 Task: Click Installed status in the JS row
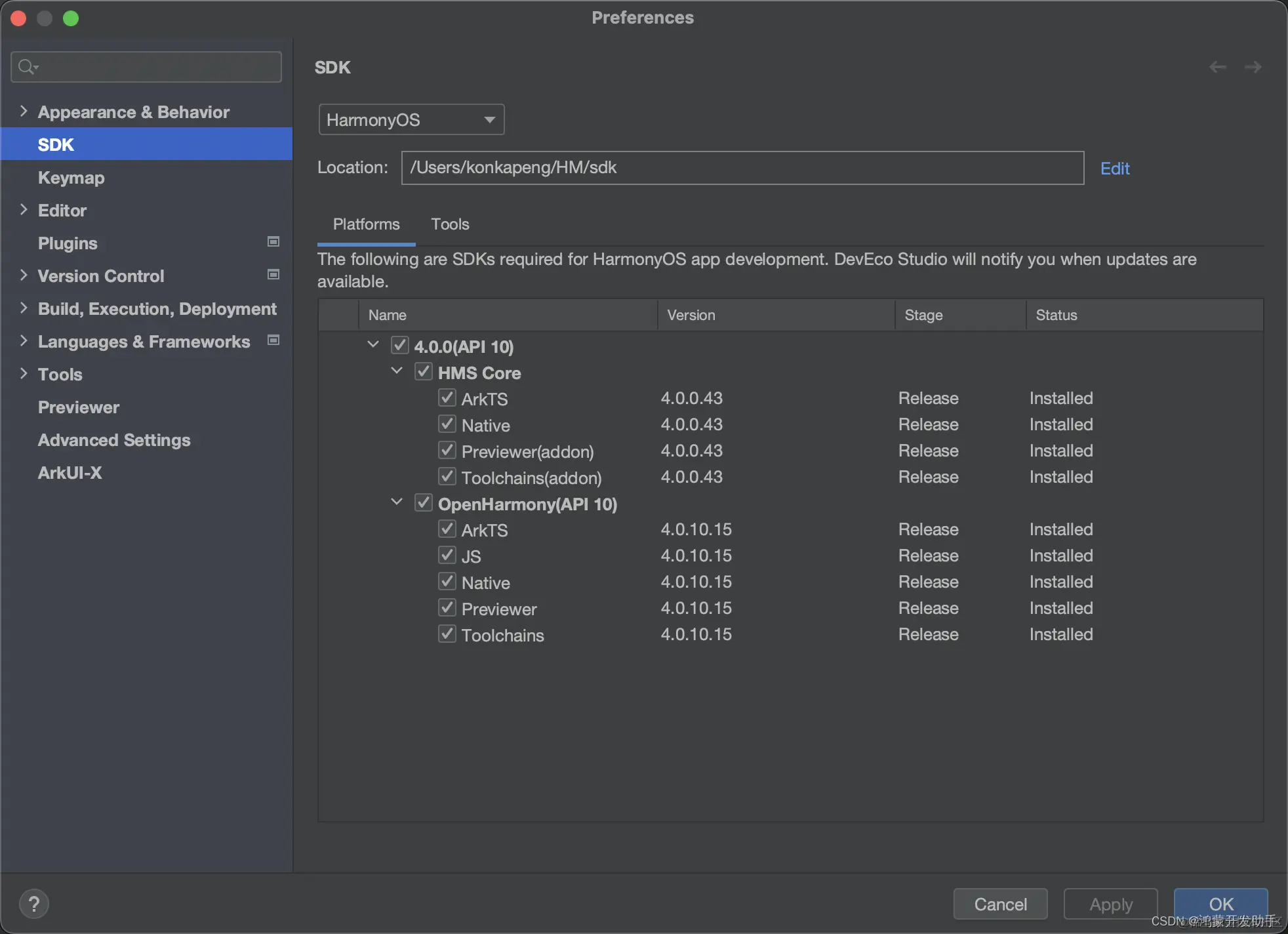[1061, 556]
